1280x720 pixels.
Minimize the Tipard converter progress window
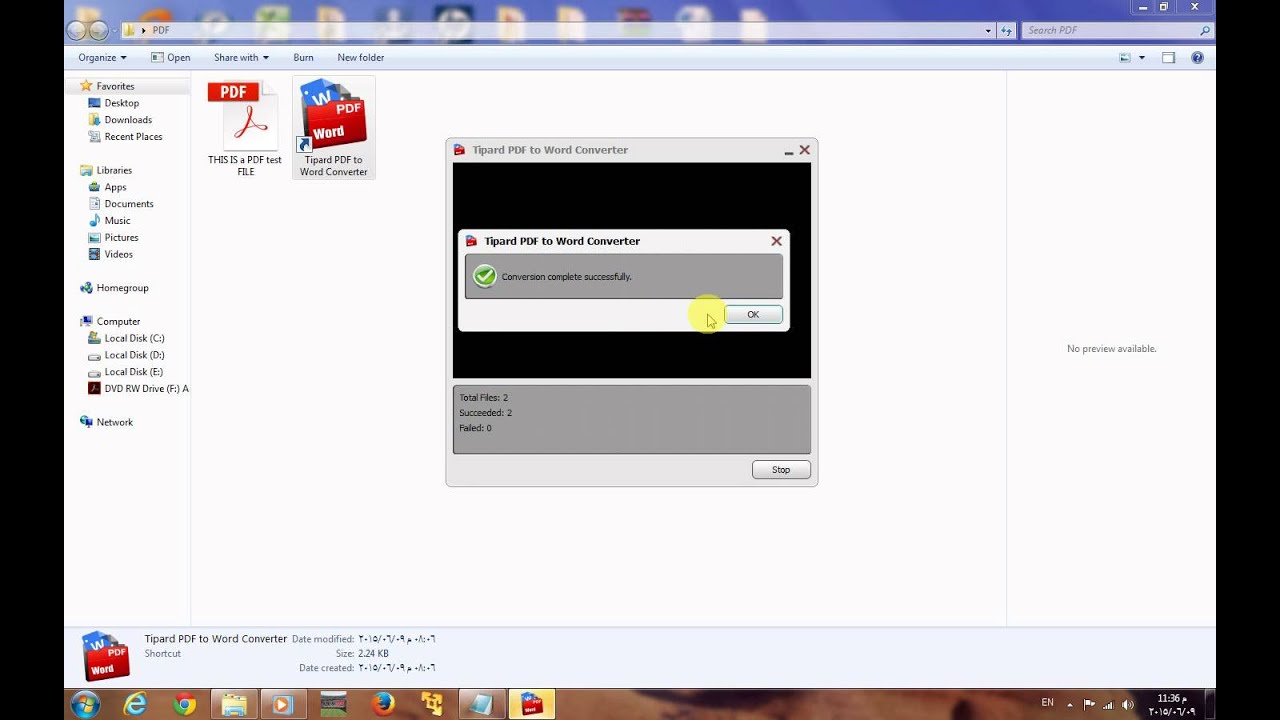(788, 151)
